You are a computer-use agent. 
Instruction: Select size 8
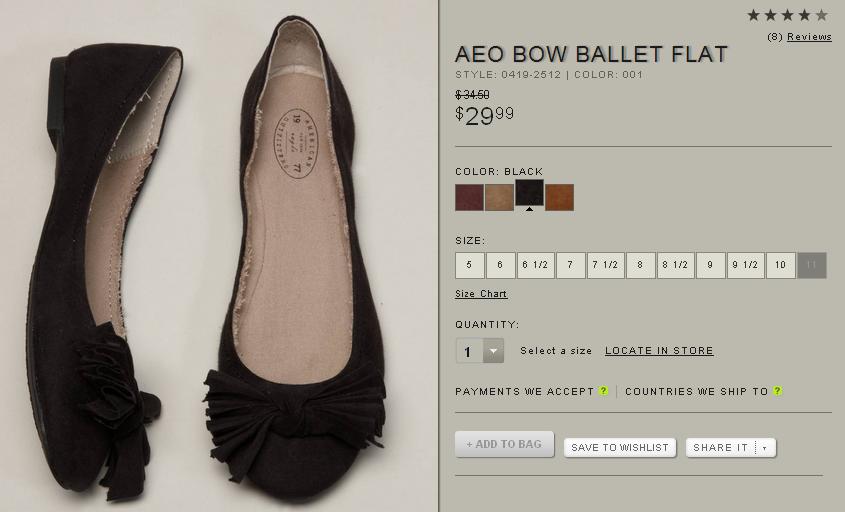(x=640, y=265)
